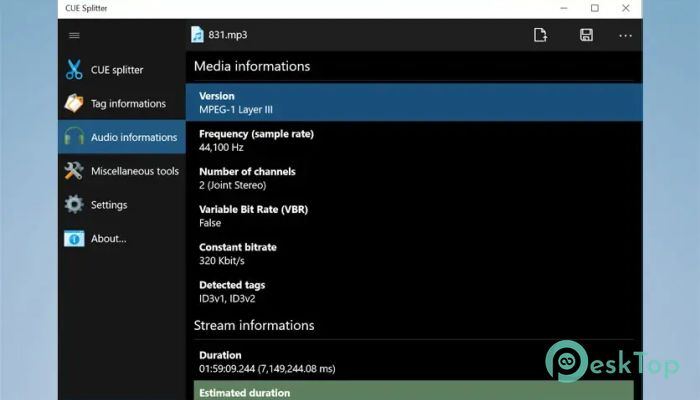Click the 831.mp3 music file icon
Screen dimensions: 700x400
(197, 35)
